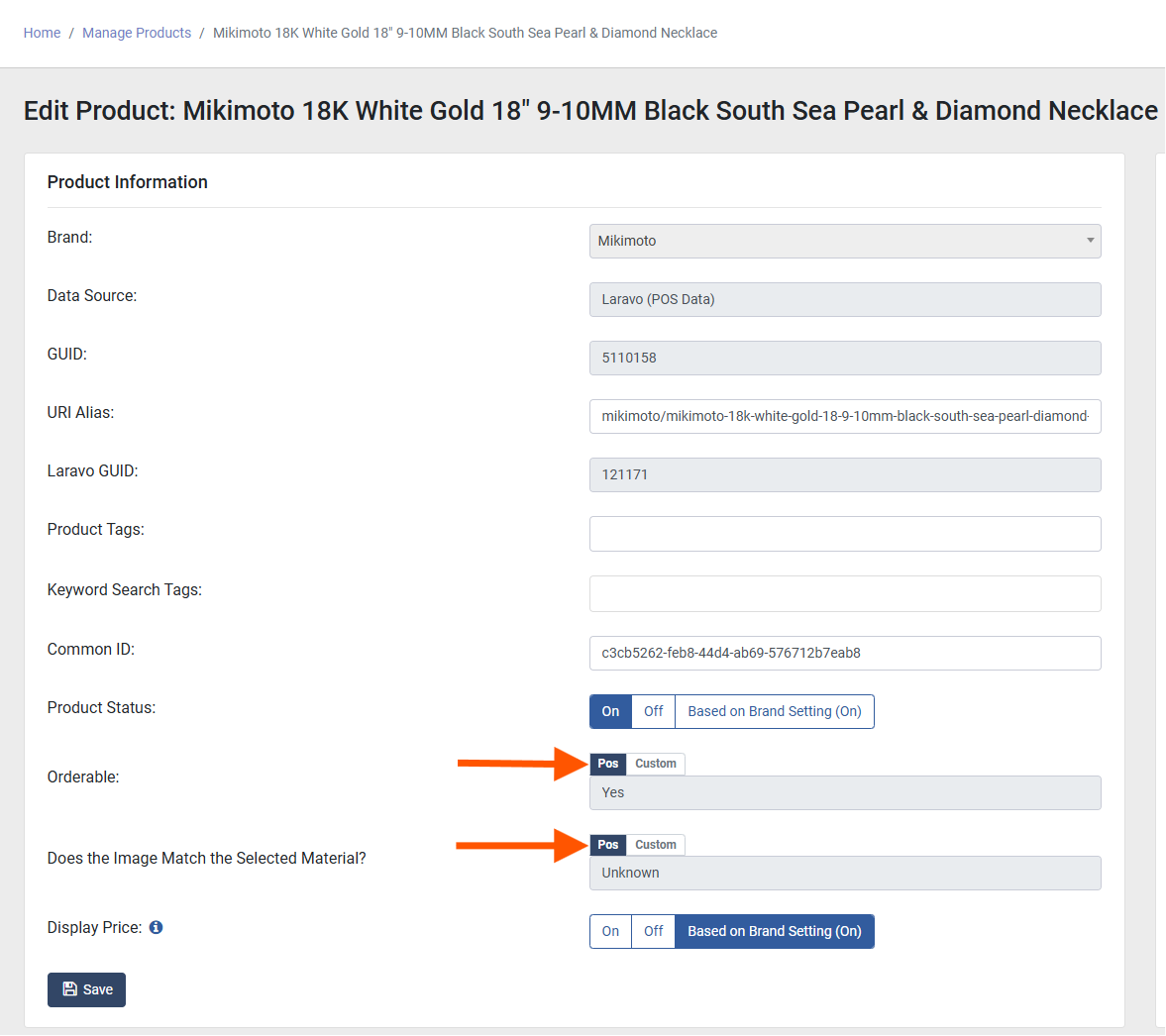
Task: Edit the URI Alias field
Action: click(845, 417)
